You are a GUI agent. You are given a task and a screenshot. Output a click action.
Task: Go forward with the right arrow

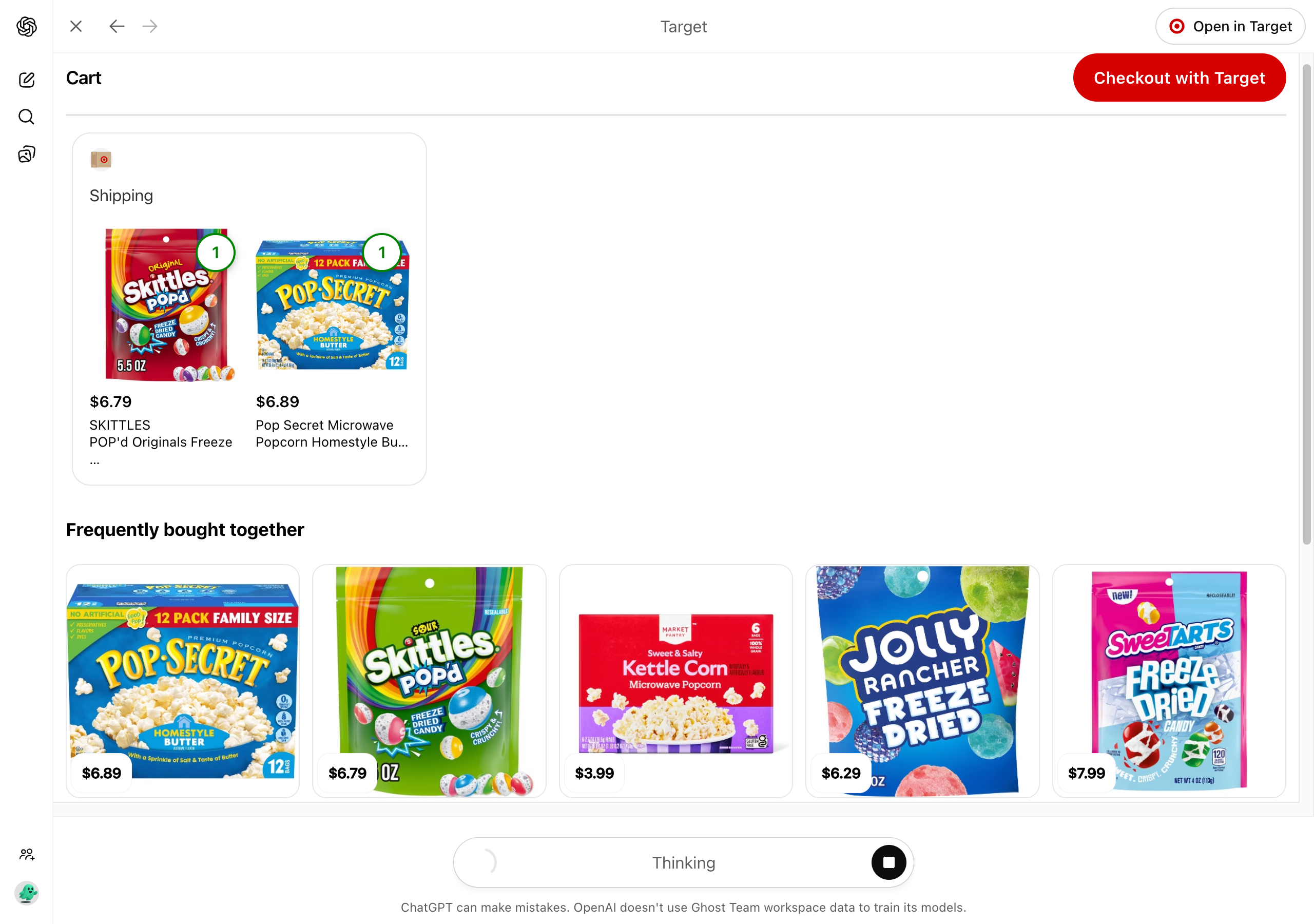[x=150, y=26]
